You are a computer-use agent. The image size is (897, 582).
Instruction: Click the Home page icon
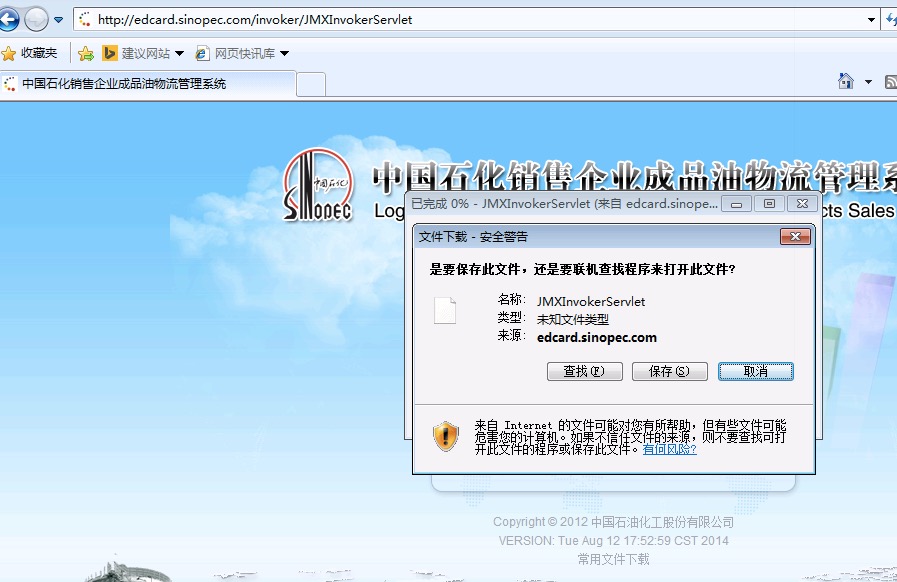[846, 81]
